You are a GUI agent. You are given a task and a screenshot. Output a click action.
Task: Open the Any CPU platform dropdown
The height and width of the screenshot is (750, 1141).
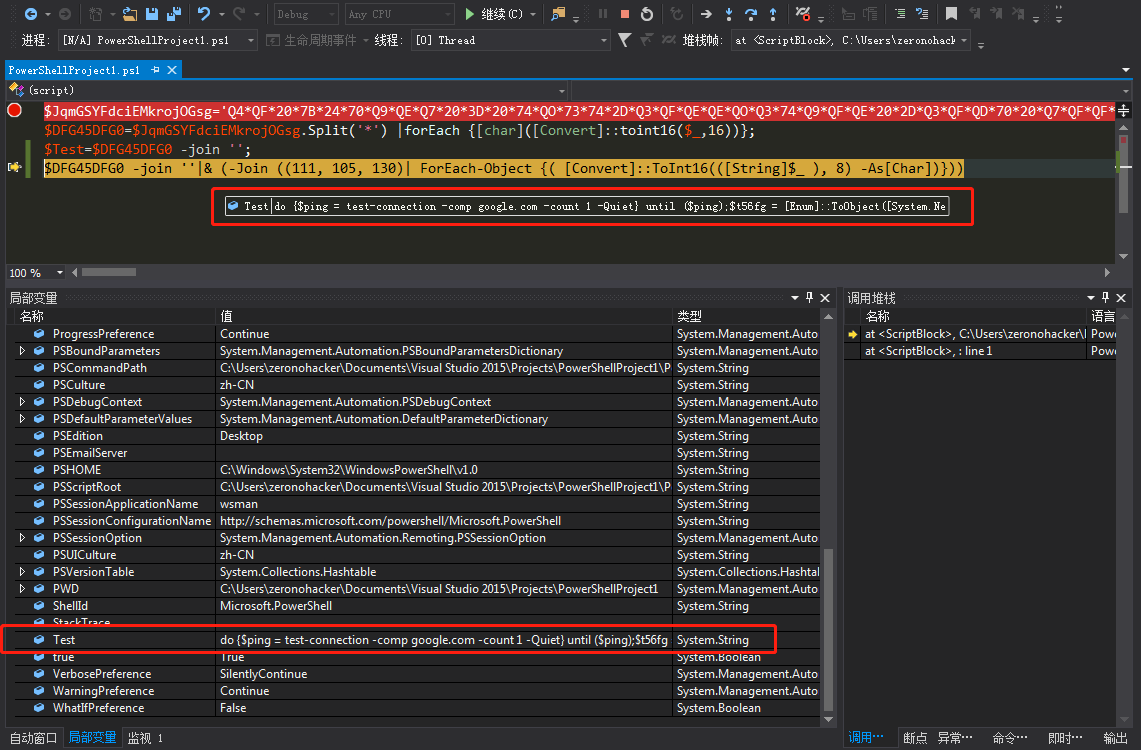(x=399, y=14)
